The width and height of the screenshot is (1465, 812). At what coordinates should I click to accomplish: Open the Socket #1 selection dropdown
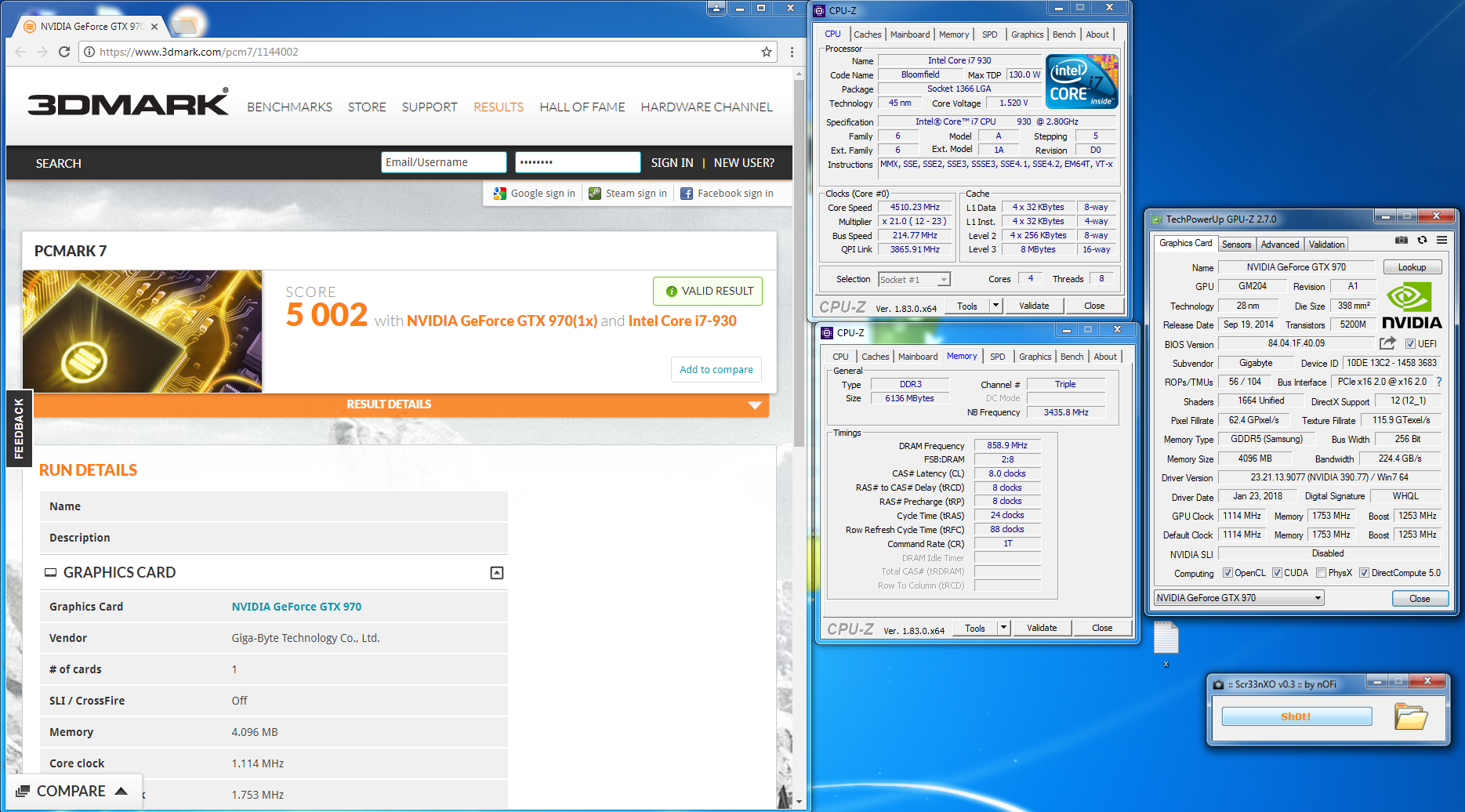pyautogui.click(x=914, y=280)
